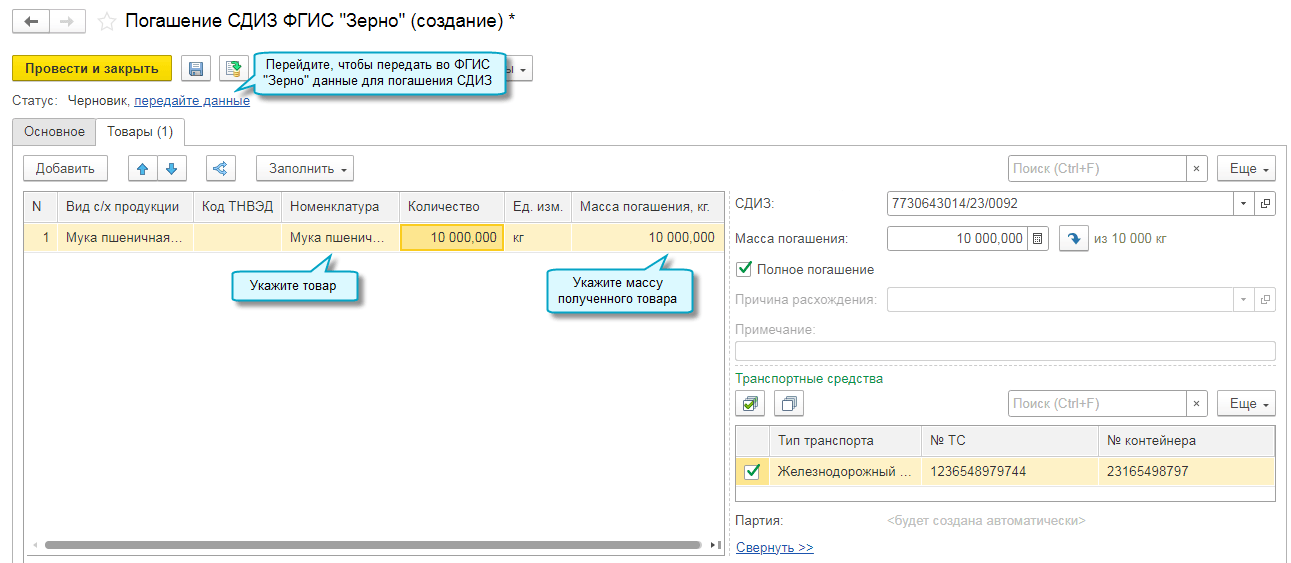Viewport: 1291px width, 563px height.
Task: Move selected row up with arrow
Action: (143, 169)
